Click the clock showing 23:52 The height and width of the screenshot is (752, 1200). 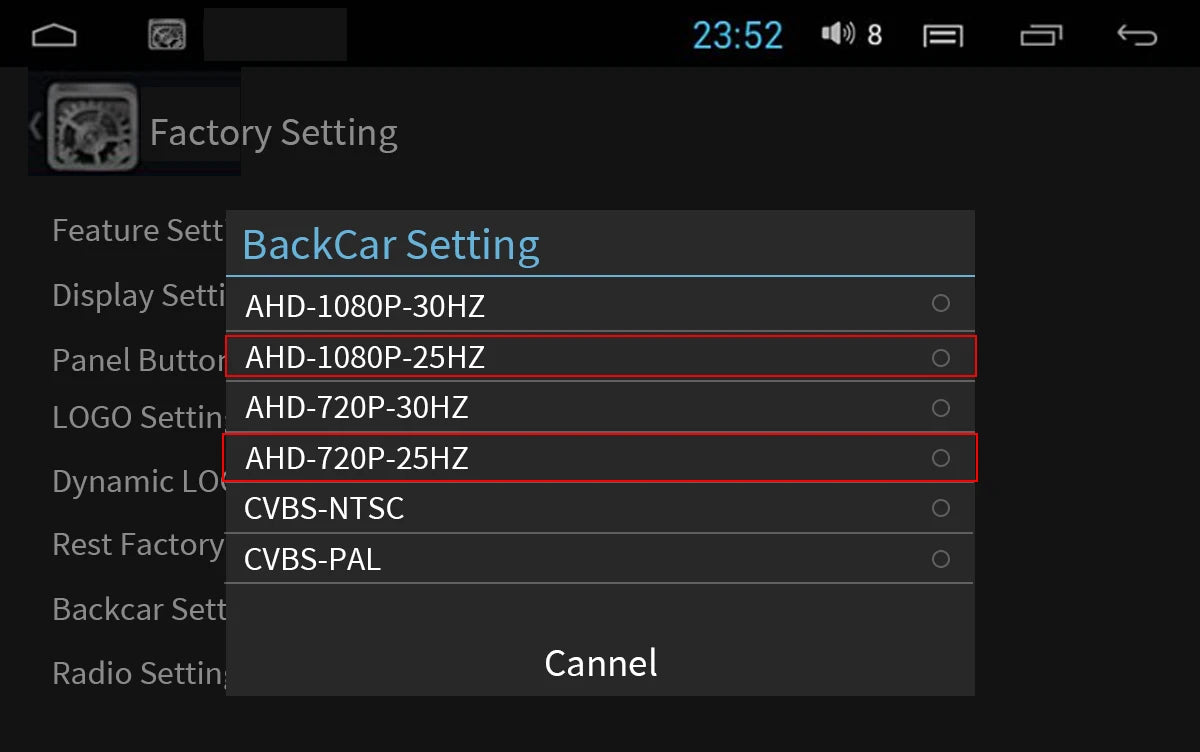point(738,36)
